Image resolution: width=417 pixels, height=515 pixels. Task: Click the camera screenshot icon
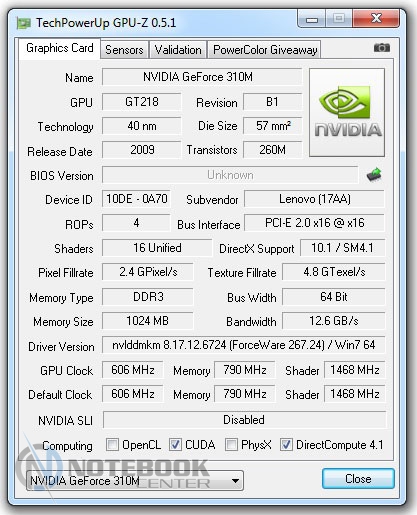[381, 47]
